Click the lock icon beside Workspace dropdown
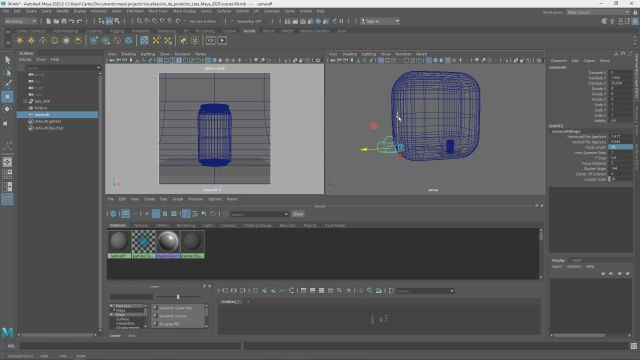Image resolution: width=640 pixels, height=360 pixels. click(635, 12)
